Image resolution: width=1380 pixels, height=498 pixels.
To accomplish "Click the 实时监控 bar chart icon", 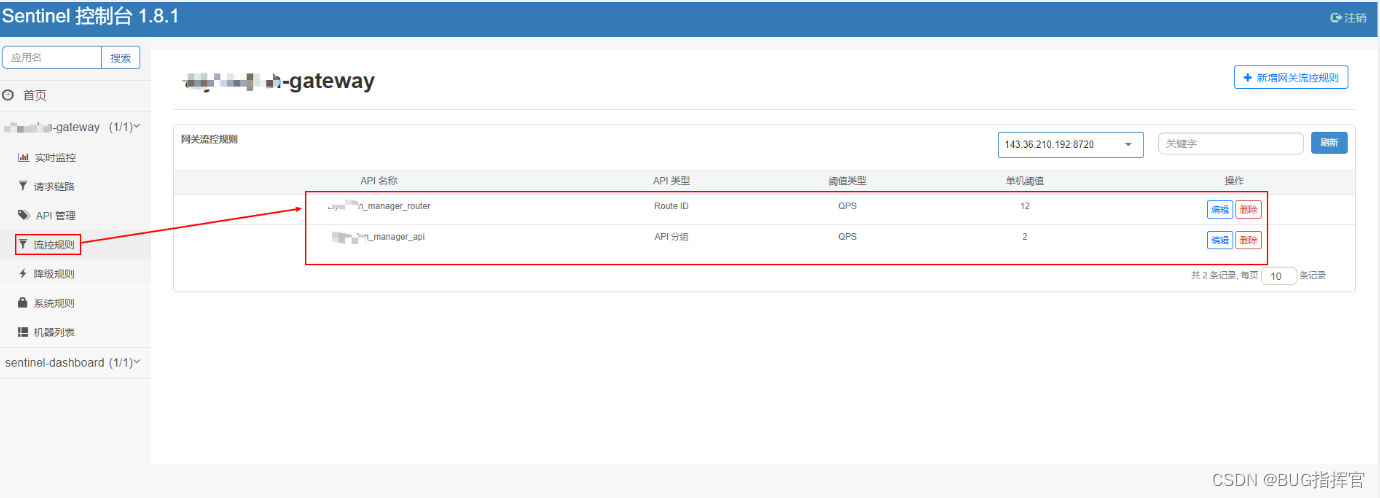I will tap(23, 157).
